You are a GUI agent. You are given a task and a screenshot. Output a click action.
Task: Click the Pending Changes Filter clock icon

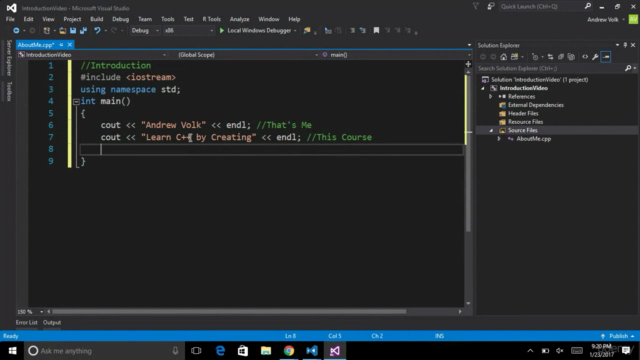tap(535, 57)
